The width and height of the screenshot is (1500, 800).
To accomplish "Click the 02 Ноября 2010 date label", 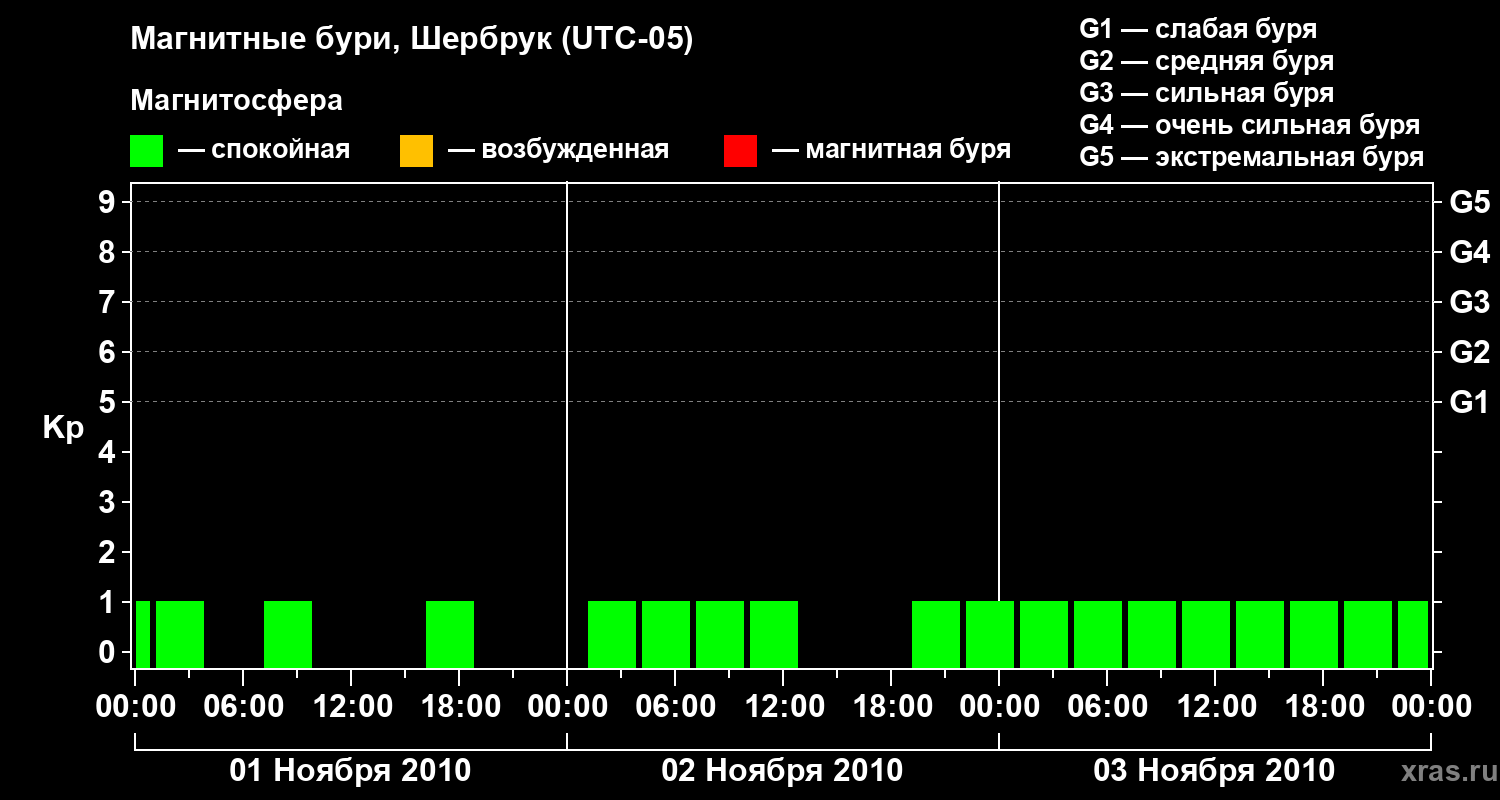I will coord(782,771).
